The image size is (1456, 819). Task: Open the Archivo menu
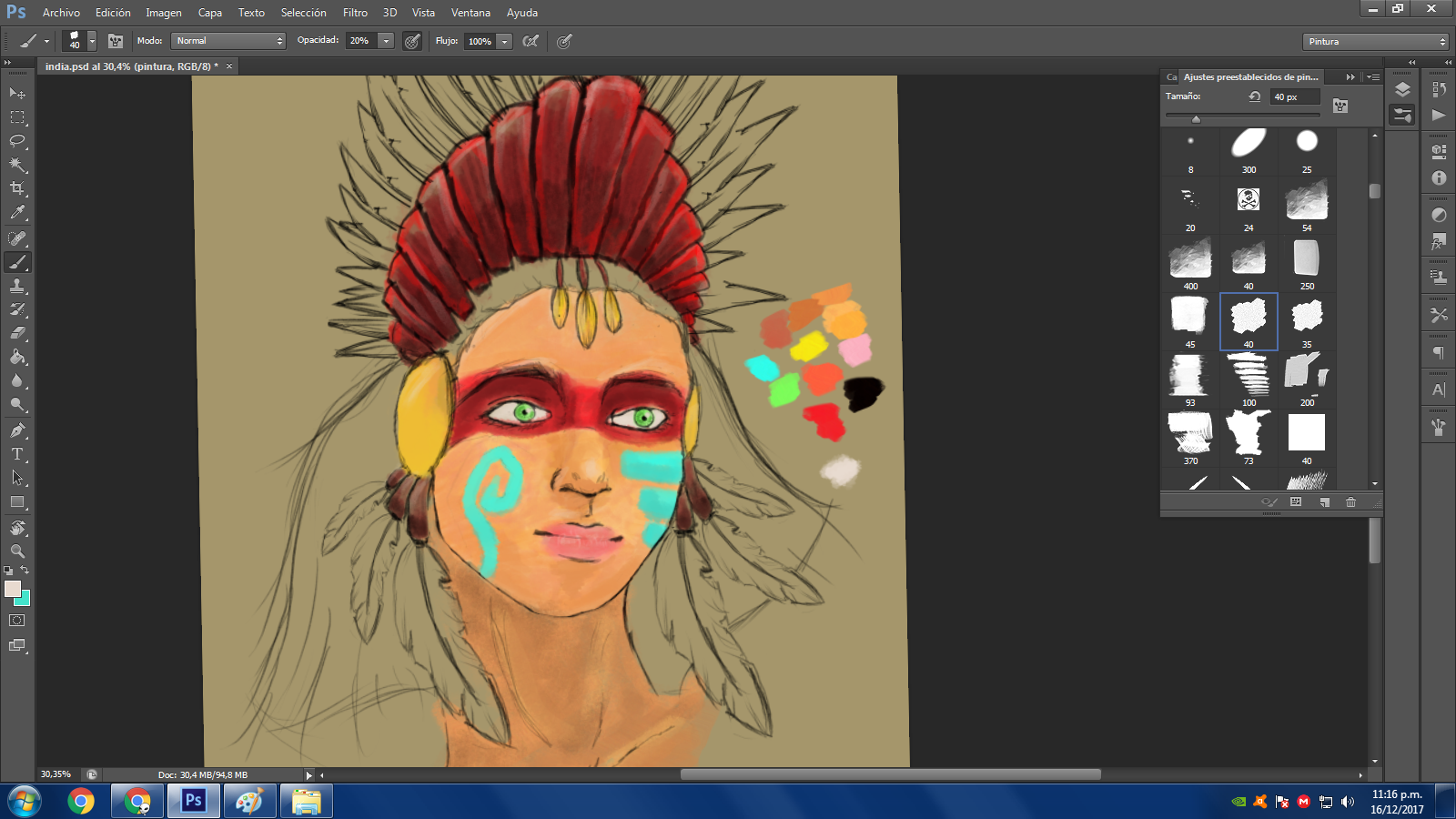click(61, 13)
